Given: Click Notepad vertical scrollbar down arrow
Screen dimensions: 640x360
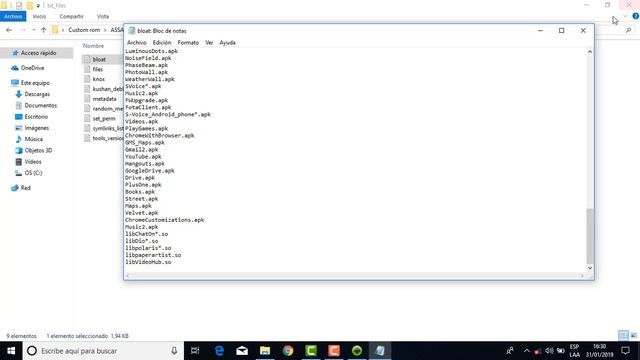Looking at the screenshot, I should pyautogui.click(x=590, y=268).
